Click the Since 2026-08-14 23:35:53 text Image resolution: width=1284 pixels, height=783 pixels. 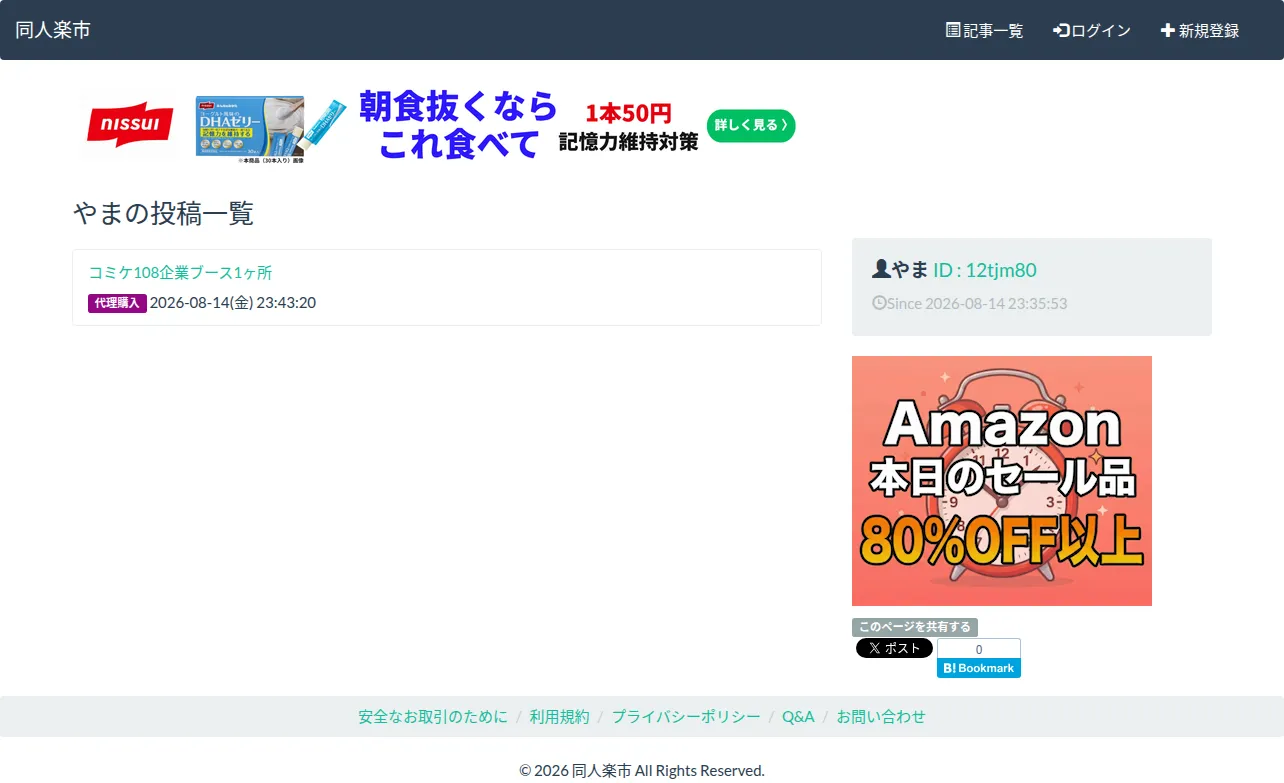coord(977,303)
